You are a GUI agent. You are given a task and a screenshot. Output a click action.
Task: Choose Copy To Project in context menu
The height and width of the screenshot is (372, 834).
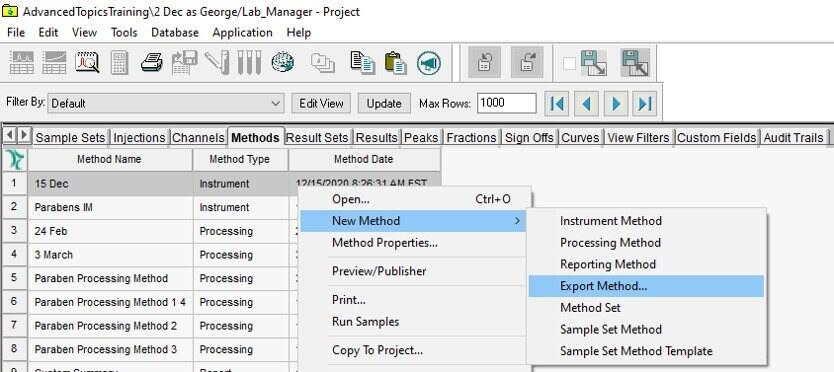pos(377,350)
